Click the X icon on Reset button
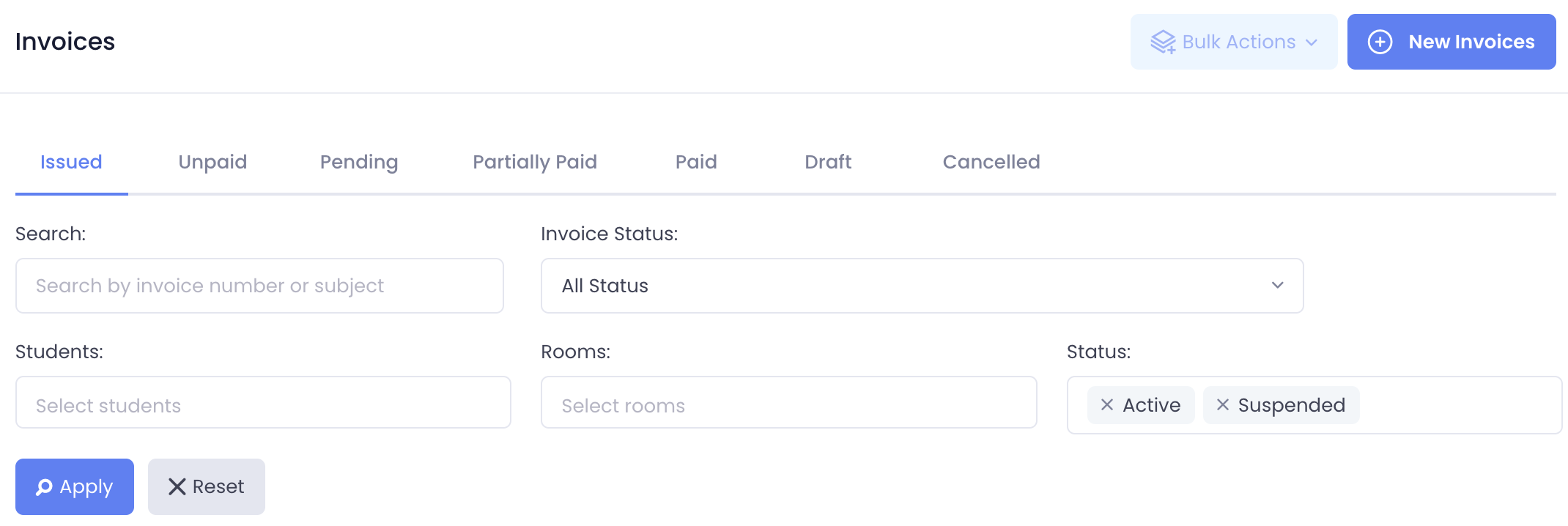The width and height of the screenshot is (1568, 526). point(177,487)
